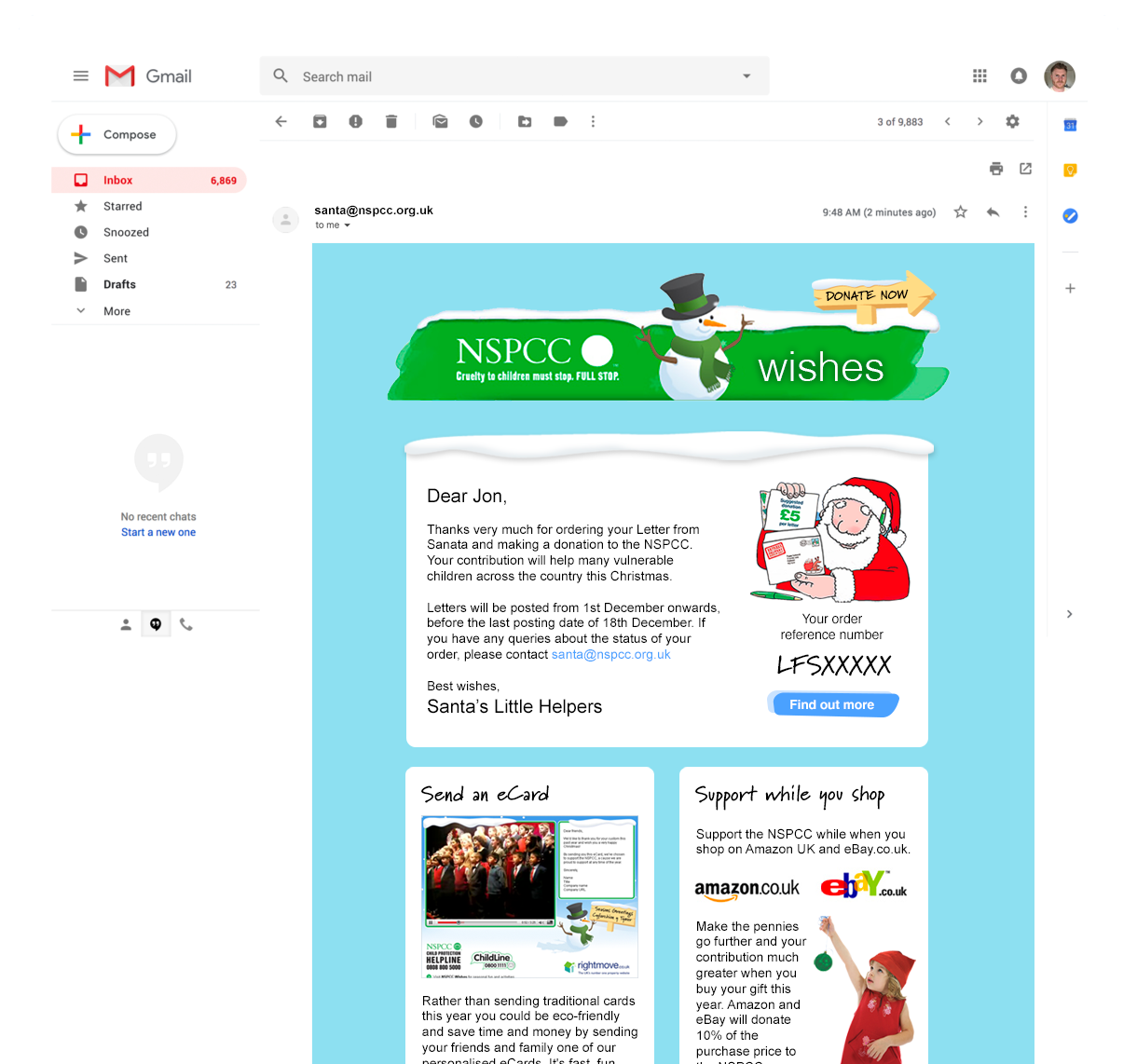Open Gmail settings gear
This screenshot has width=1137, height=1064.
(1013, 121)
